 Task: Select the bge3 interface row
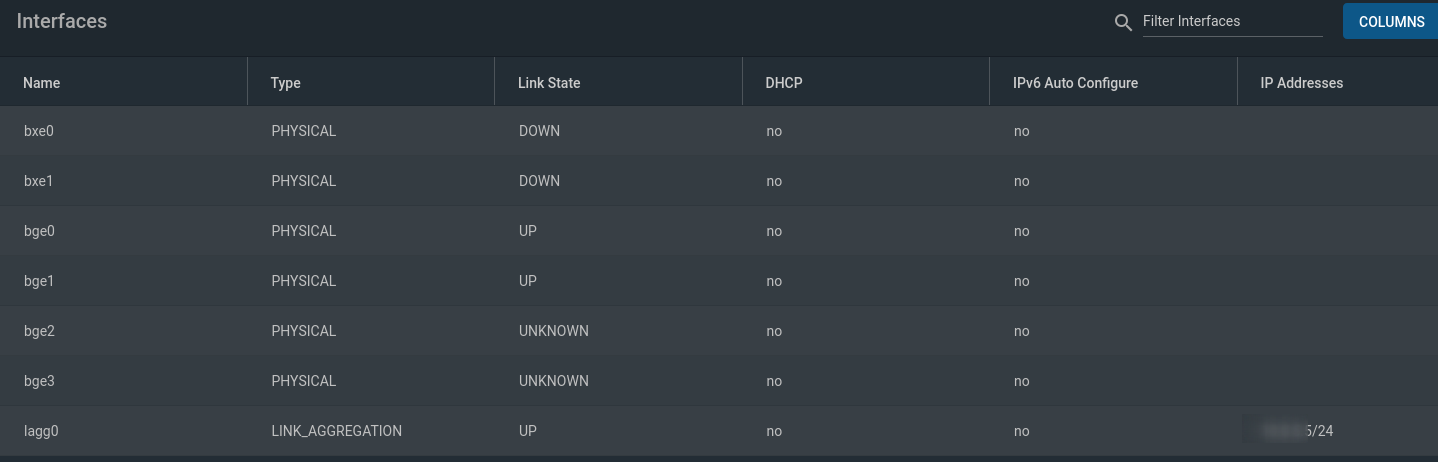[719, 381]
